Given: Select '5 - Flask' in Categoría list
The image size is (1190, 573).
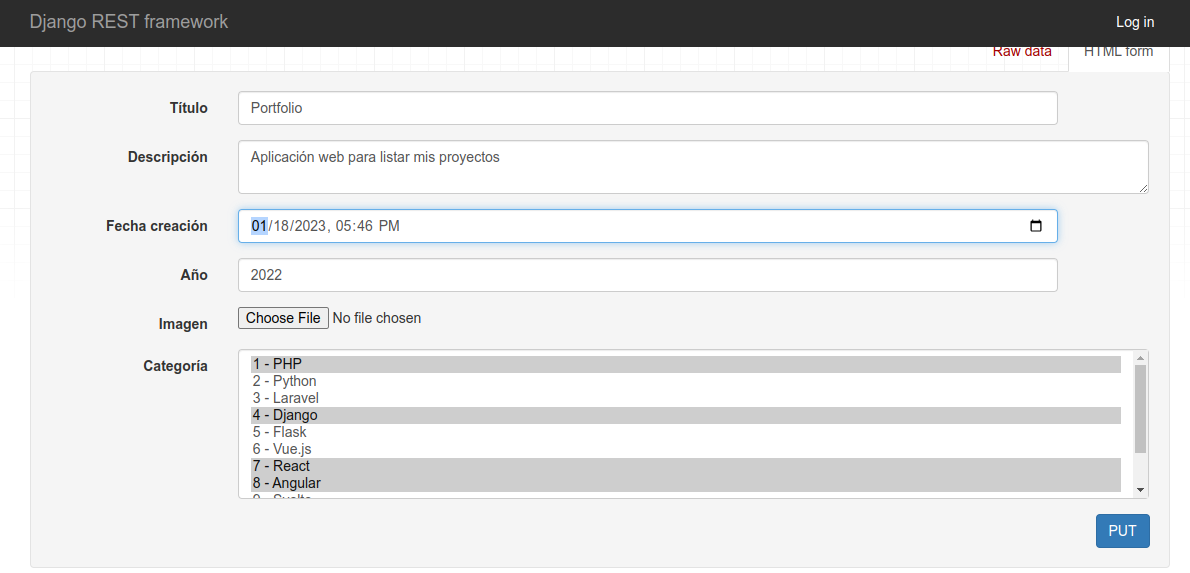Looking at the screenshot, I should (x=685, y=432).
